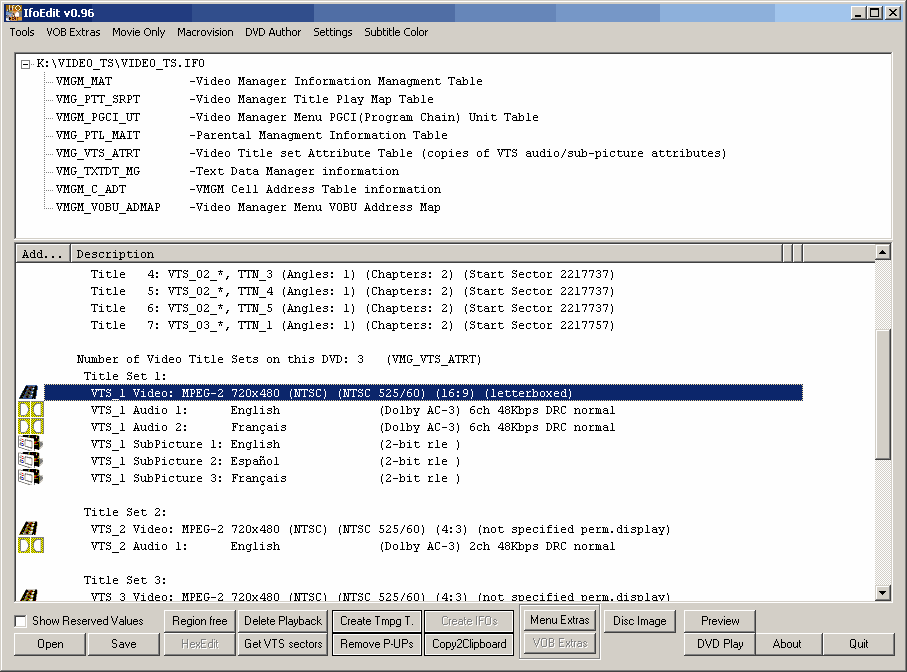Click the Dolby icon beside VTS_1 Audio 2

(x=31, y=427)
